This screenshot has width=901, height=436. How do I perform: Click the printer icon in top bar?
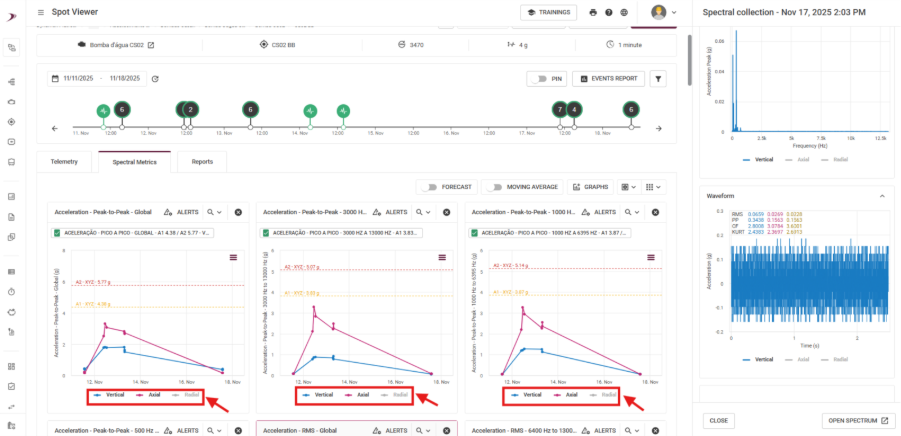(593, 12)
